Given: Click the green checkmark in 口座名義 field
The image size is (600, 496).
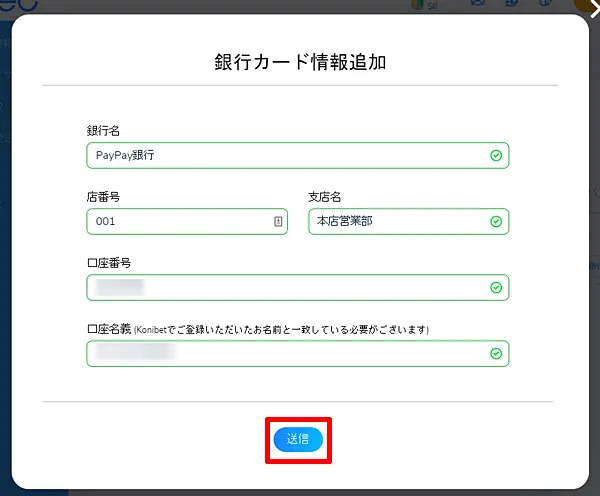Looking at the screenshot, I should (496, 354).
